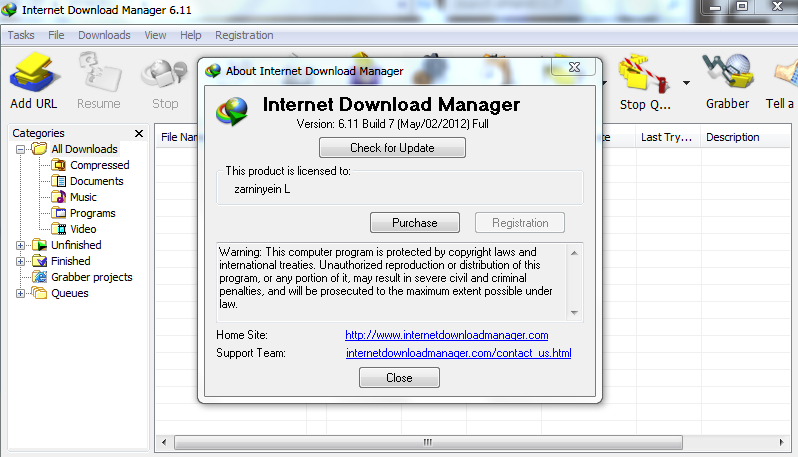Click IDM logo in About dialog
Viewport: 798px width, 457px height.
pyautogui.click(x=232, y=111)
